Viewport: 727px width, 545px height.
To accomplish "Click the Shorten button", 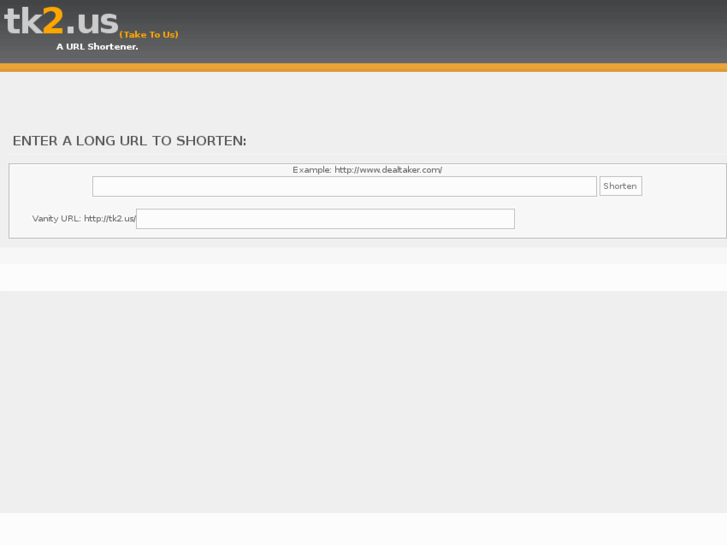I will click(620, 186).
